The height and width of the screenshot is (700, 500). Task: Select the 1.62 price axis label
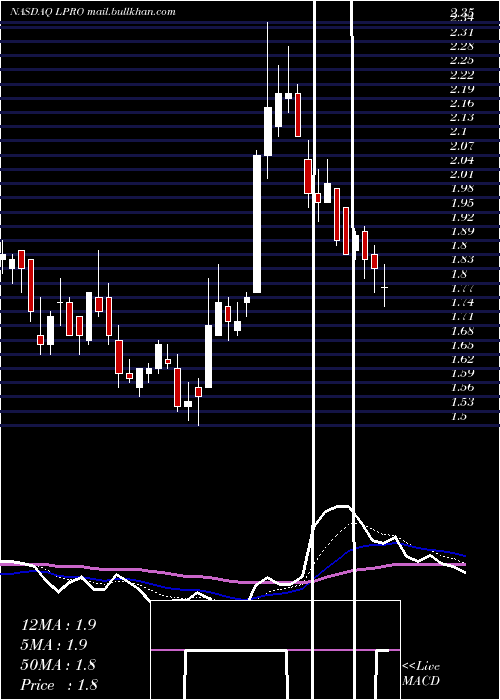tap(462, 359)
